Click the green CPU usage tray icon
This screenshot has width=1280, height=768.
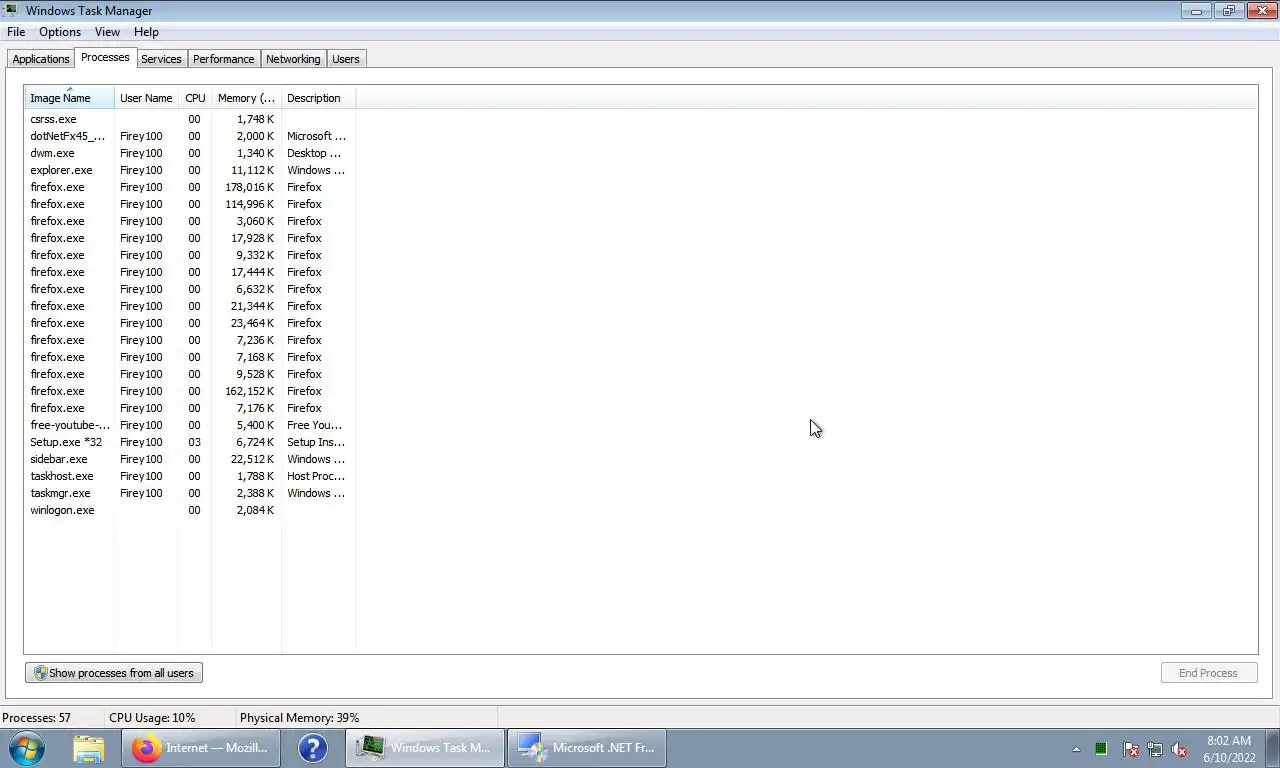click(x=1101, y=749)
